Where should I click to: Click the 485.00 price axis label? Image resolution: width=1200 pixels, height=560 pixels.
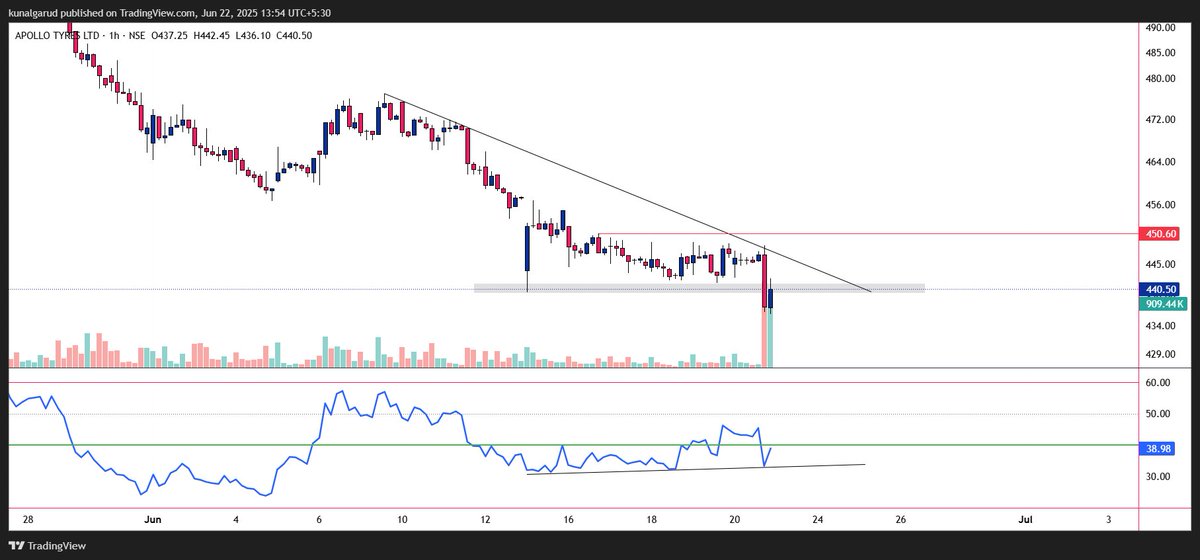pyautogui.click(x=1160, y=53)
